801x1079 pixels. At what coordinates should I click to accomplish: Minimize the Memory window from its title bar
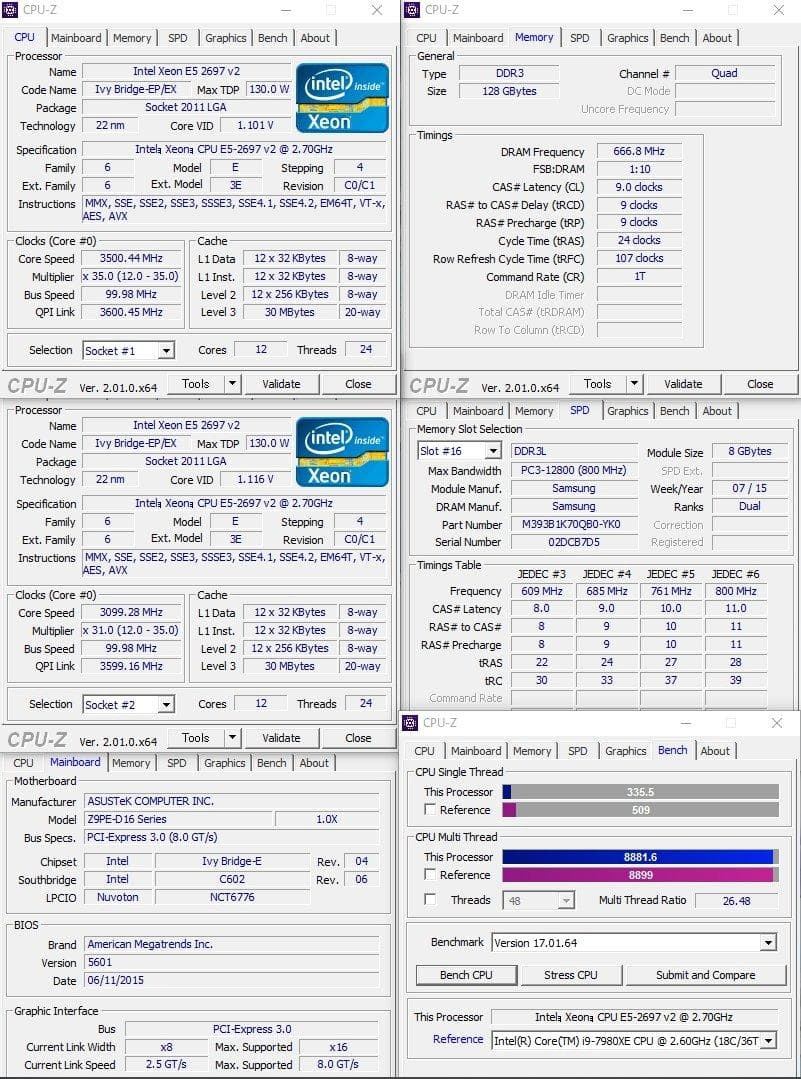[687, 10]
